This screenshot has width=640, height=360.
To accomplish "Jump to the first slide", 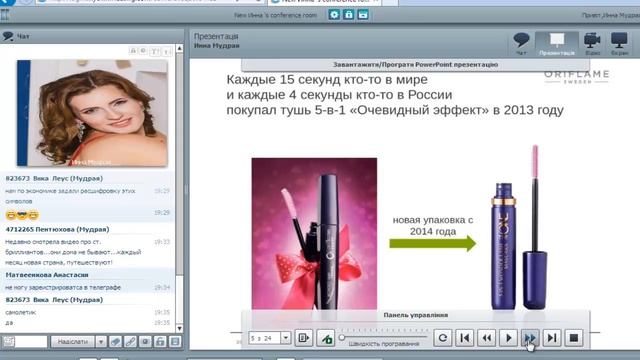I will [464, 338].
